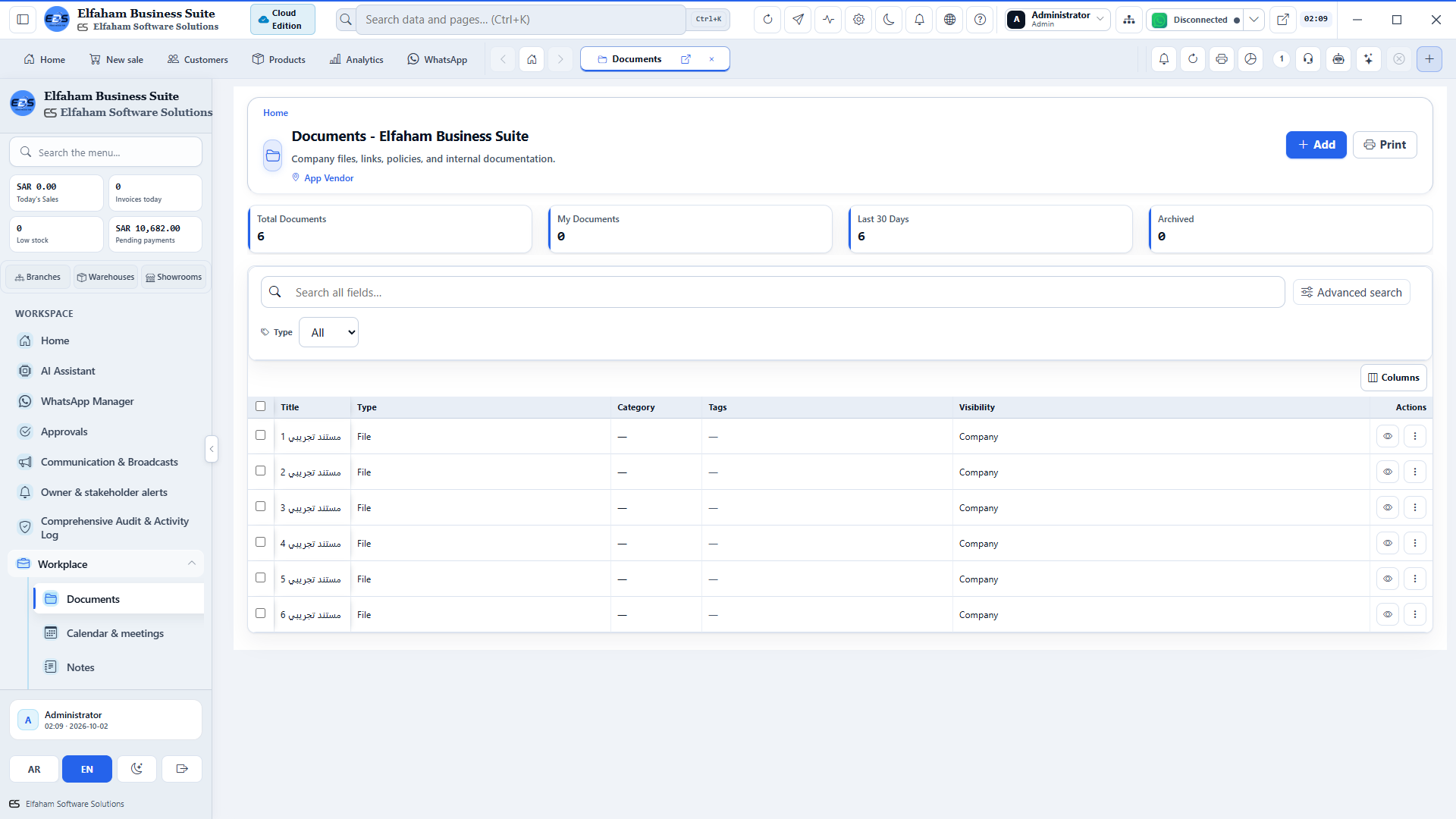This screenshot has width=1456, height=819.
Task: Open Advanced search
Action: [x=1351, y=293]
